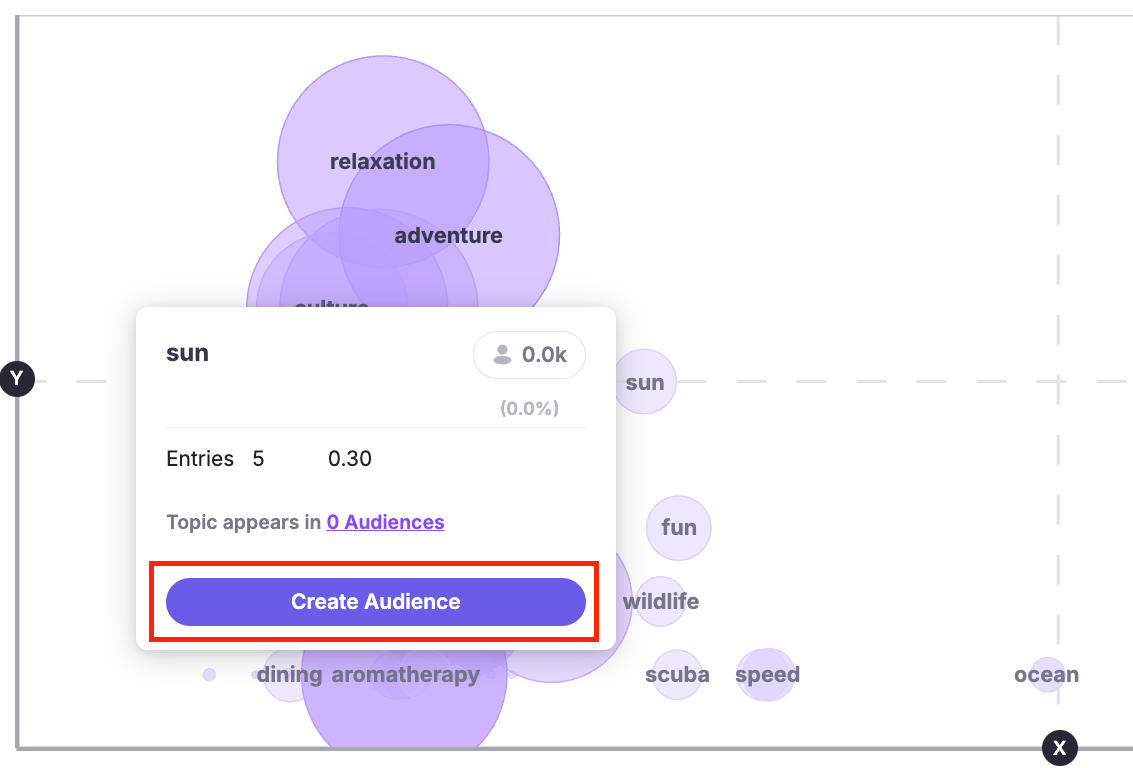The height and width of the screenshot is (768, 1133).
Task: Pick the fun topic bubble
Action: [x=679, y=527]
